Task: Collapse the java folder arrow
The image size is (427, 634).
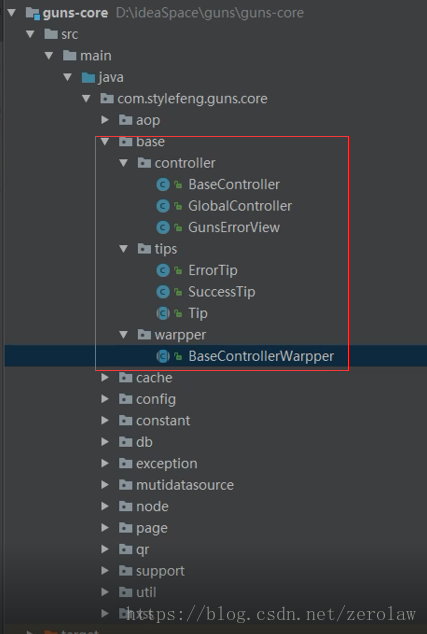Action: 68,77
